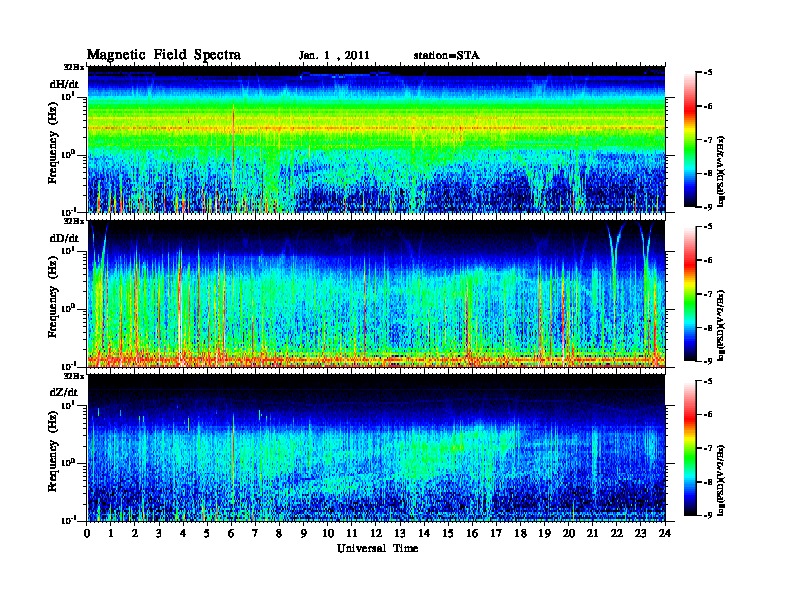
Task: Select the dD/dt panel label
Action: (64, 238)
